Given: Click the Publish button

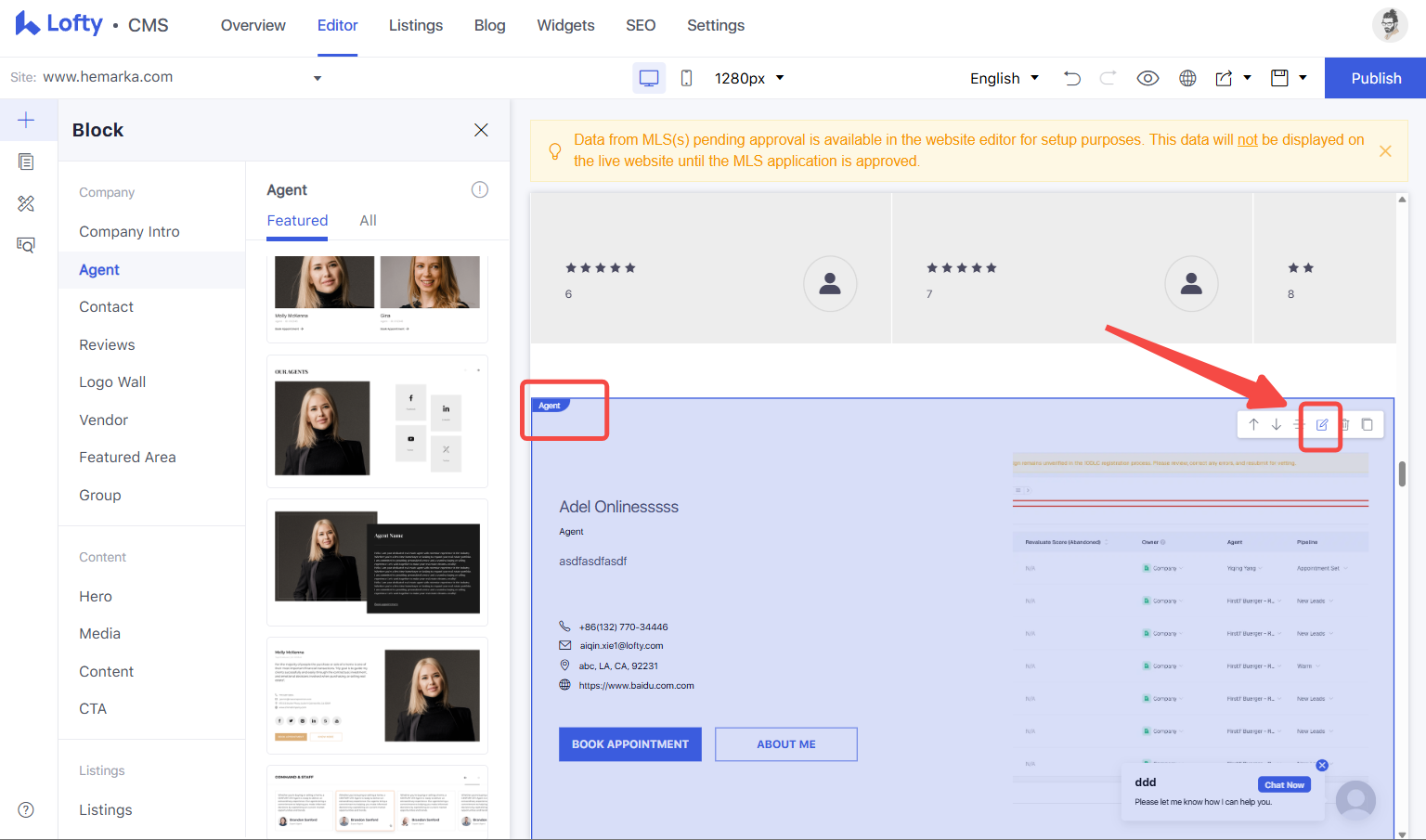Looking at the screenshot, I should [1376, 78].
